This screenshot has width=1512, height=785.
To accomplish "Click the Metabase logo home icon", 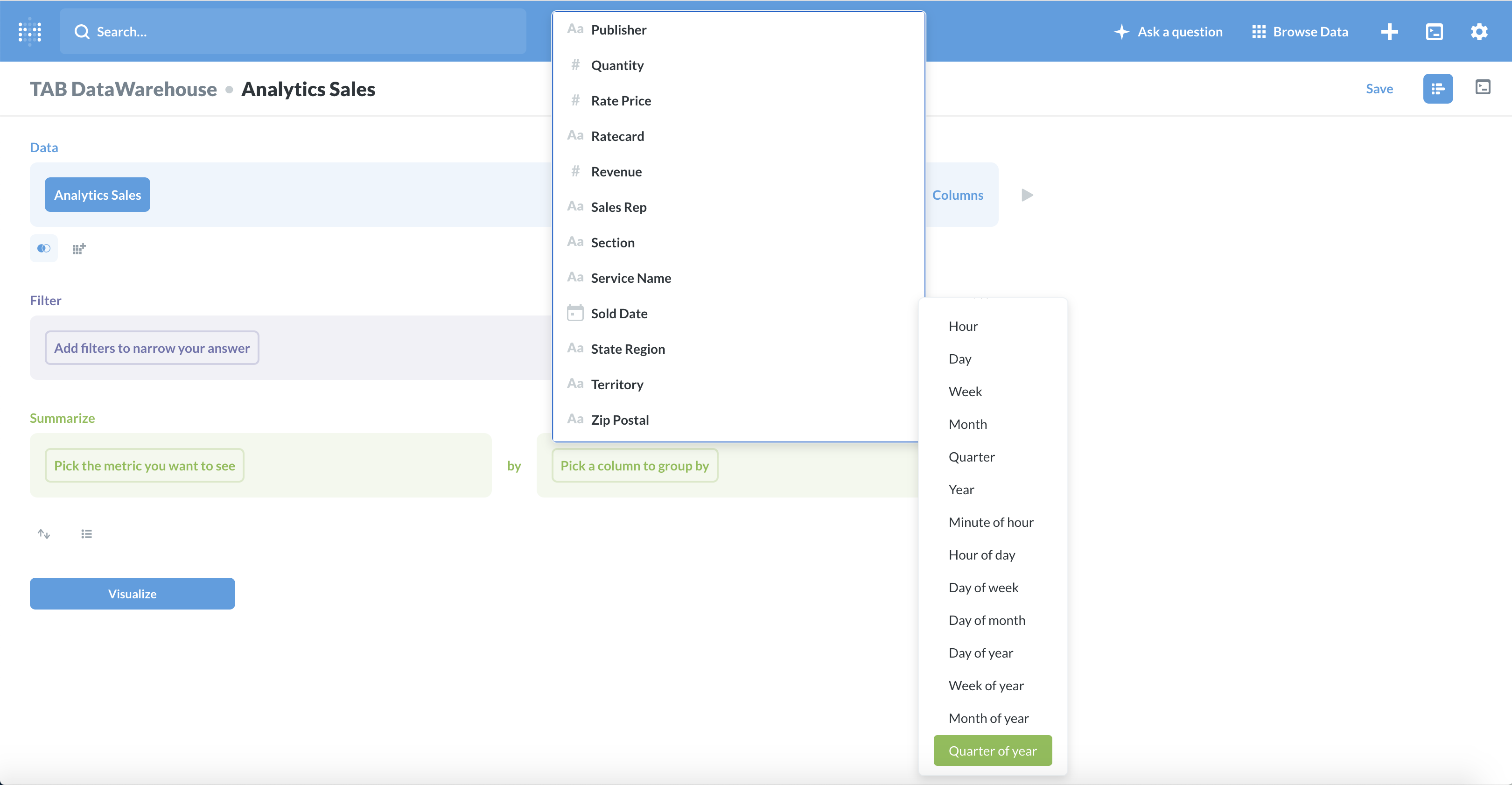I will click(29, 32).
